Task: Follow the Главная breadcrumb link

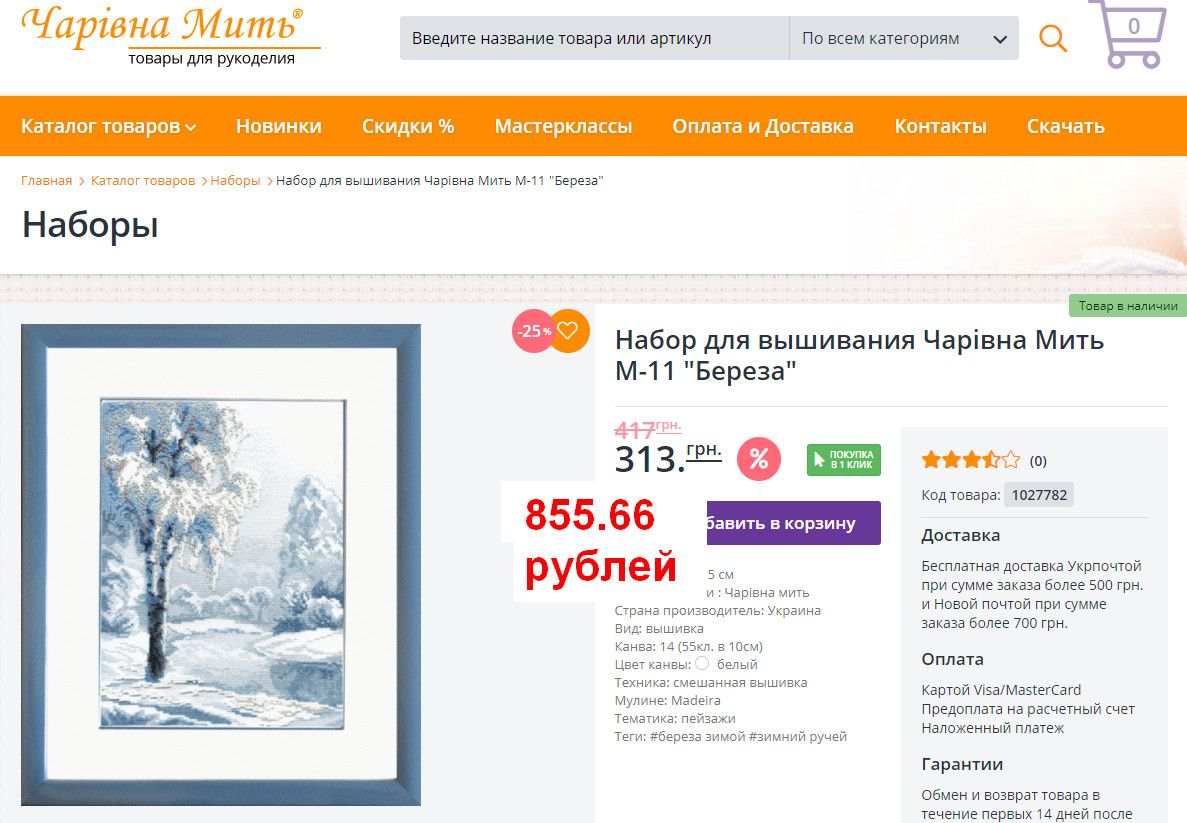Action: 46,180
